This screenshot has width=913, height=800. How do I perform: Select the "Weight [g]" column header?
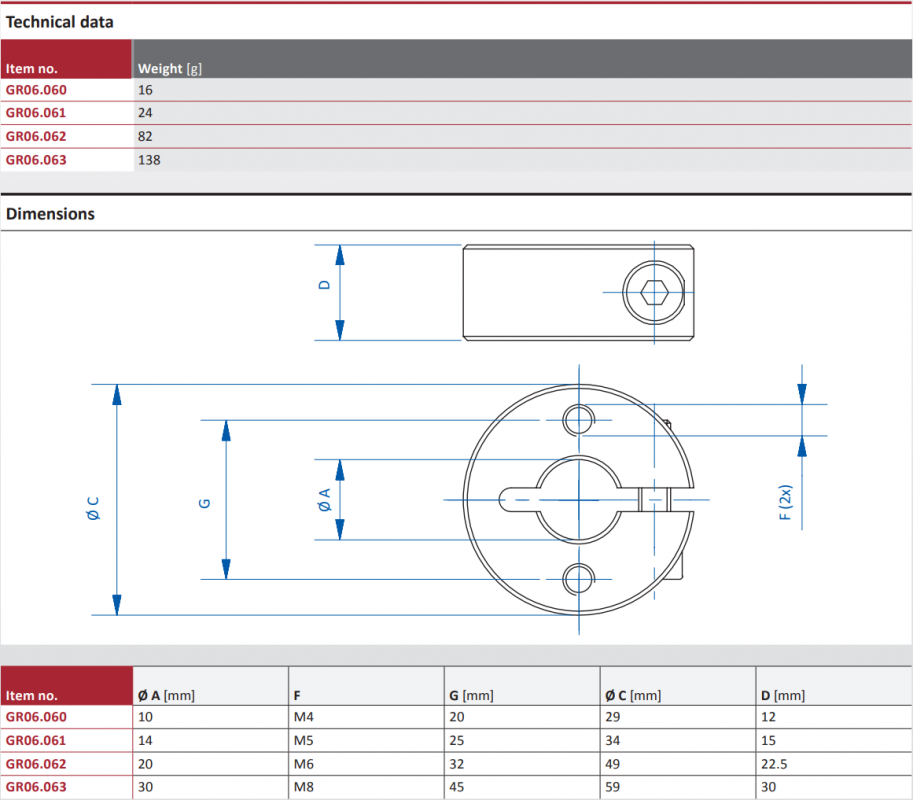[x=170, y=69]
